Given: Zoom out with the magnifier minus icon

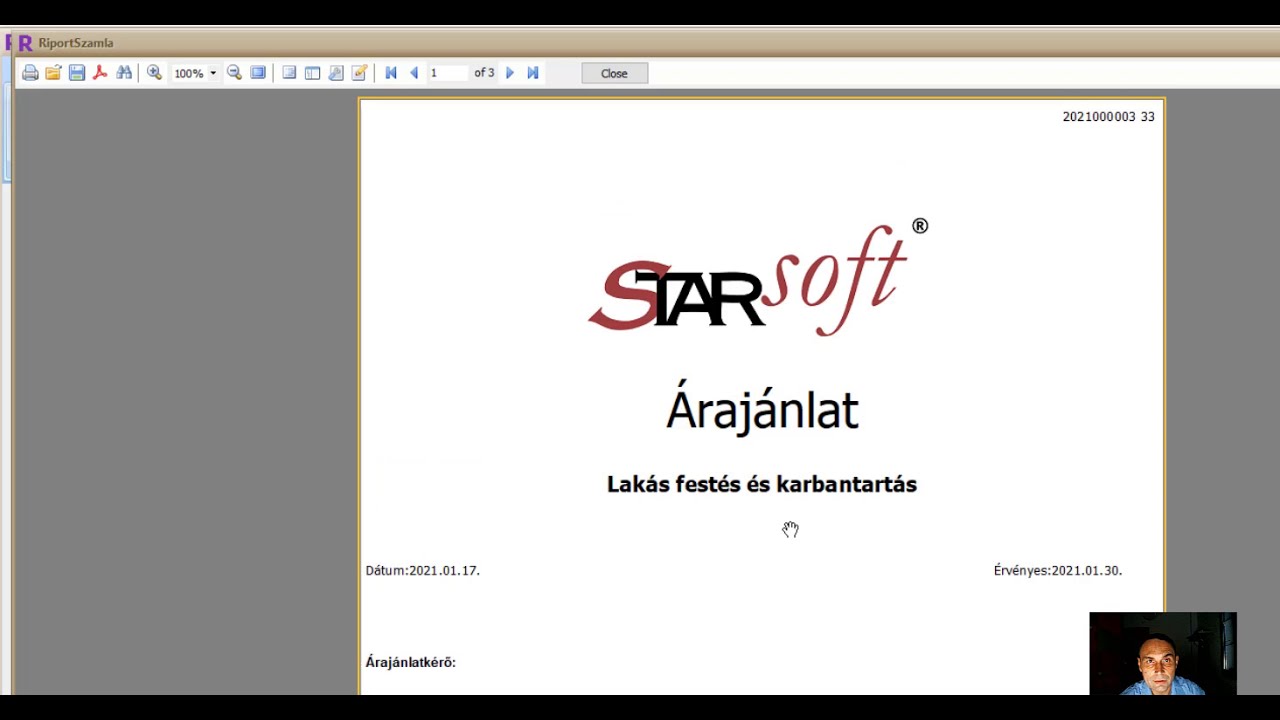Looking at the screenshot, I should [x=234, y=73].
